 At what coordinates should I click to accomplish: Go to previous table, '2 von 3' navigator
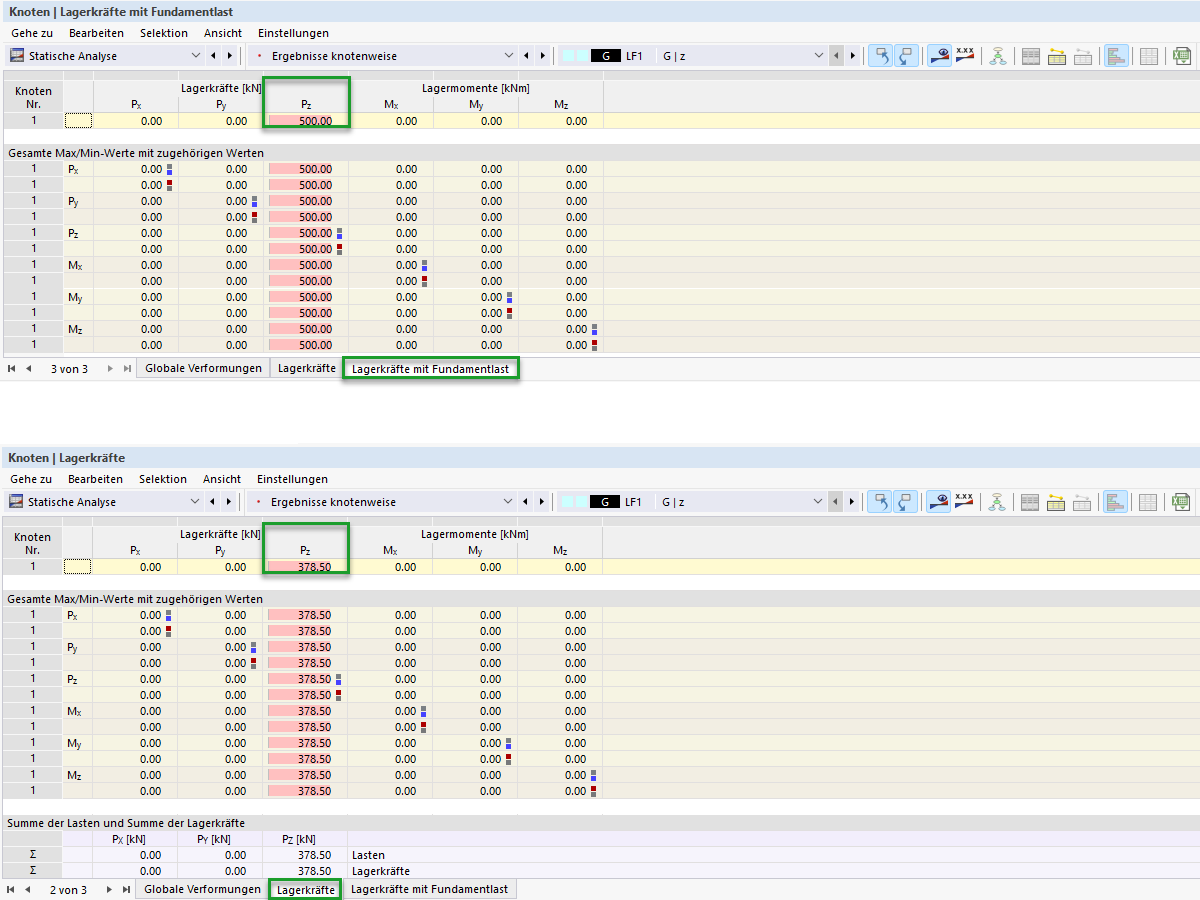click(28, 889)
